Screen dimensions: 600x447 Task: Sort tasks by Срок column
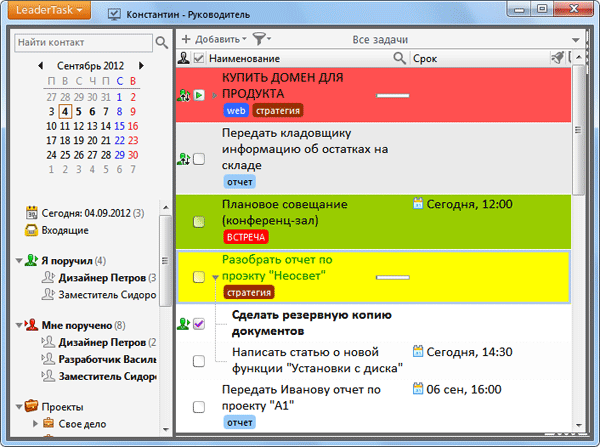coord(425,59)
